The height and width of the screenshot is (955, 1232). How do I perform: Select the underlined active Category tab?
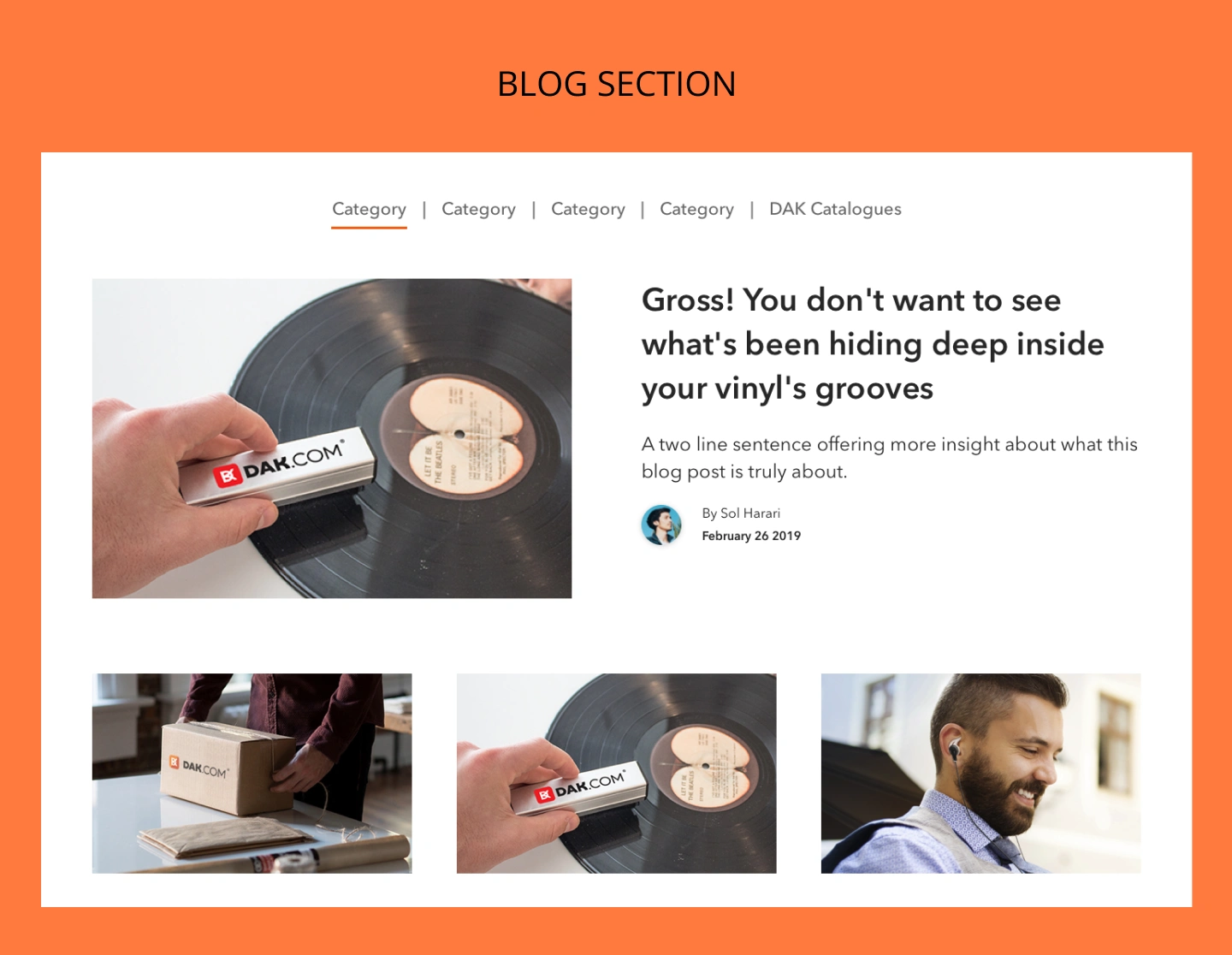tap(369, 209)
